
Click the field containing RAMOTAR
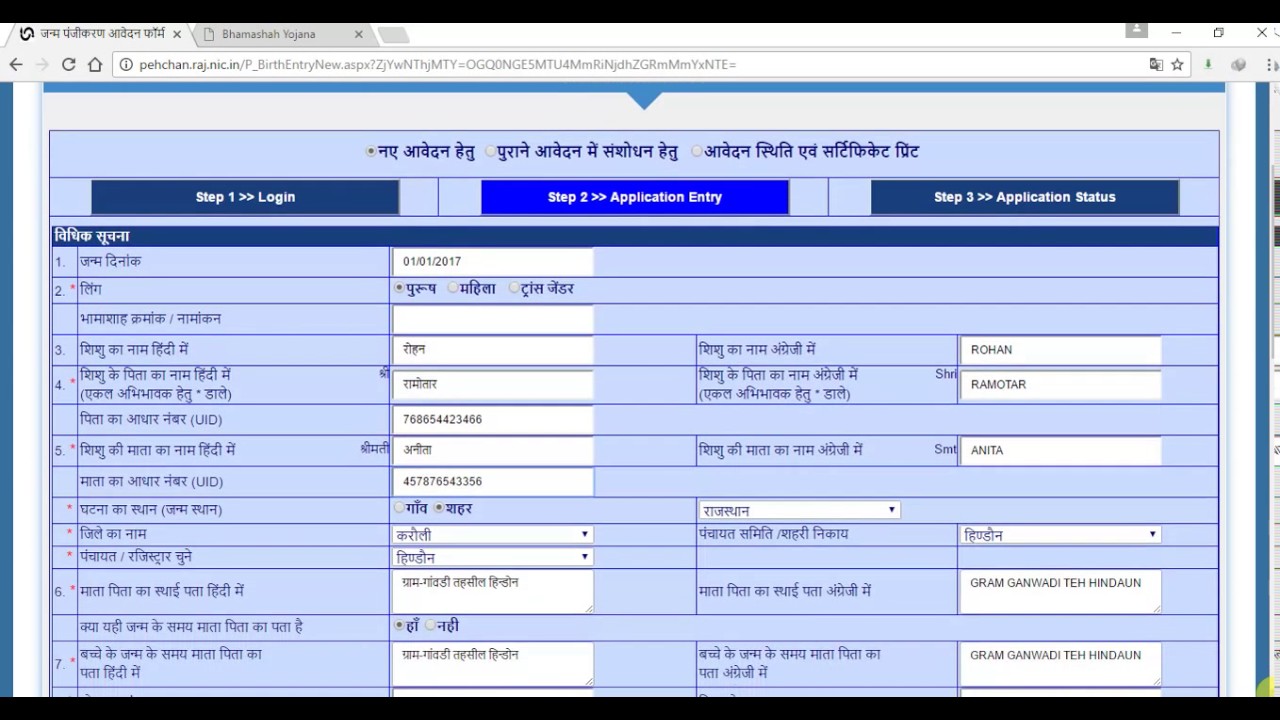(x=1060, y=385)
